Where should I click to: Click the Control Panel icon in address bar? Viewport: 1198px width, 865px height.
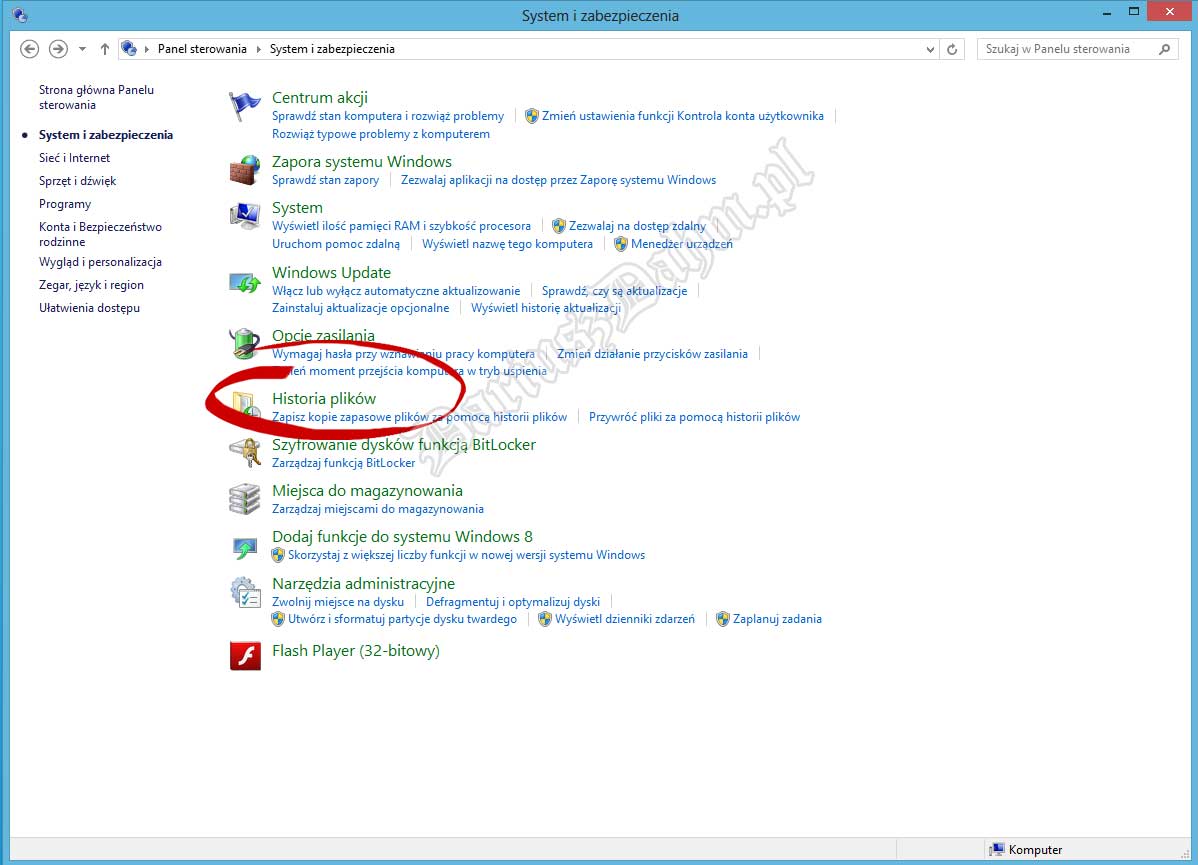[129, 48]
